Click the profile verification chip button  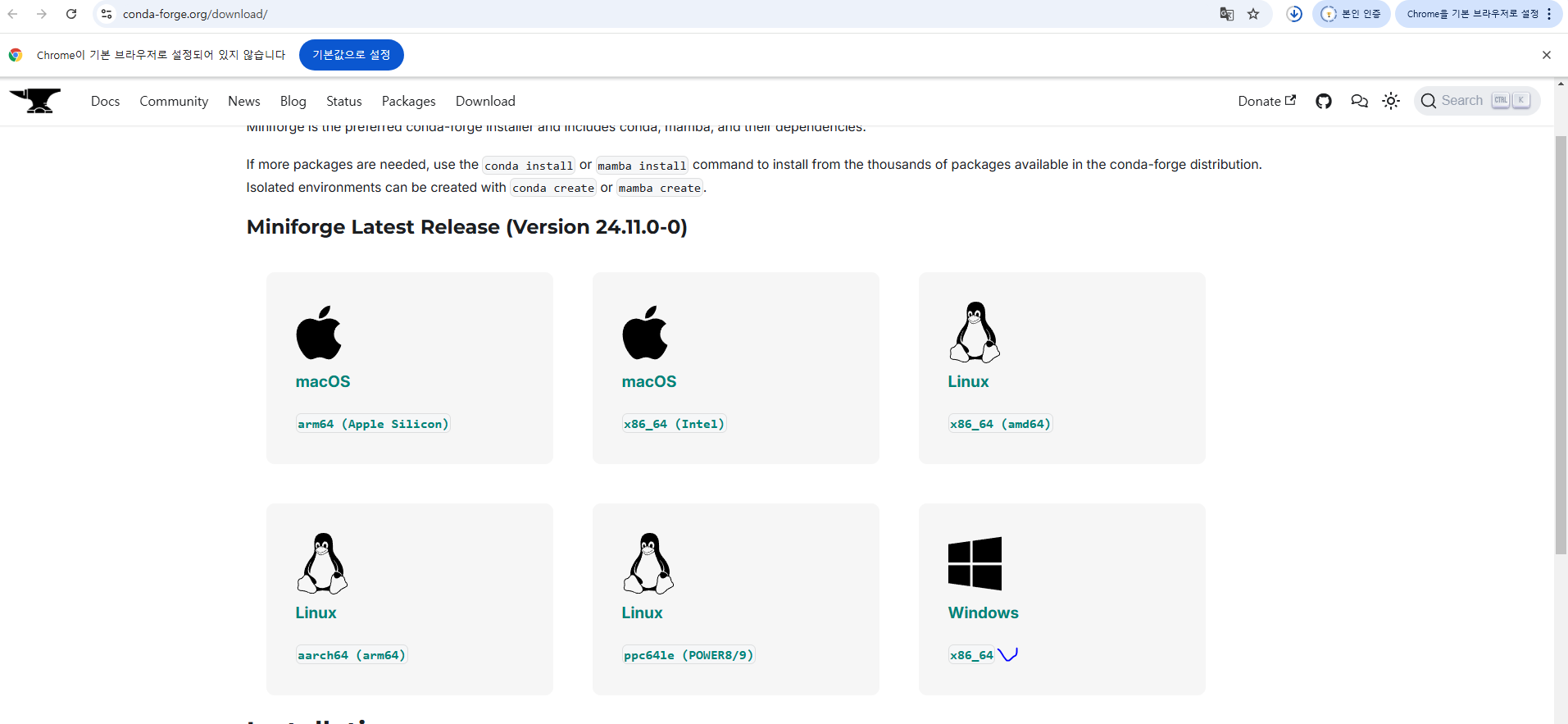[1351, 14]
